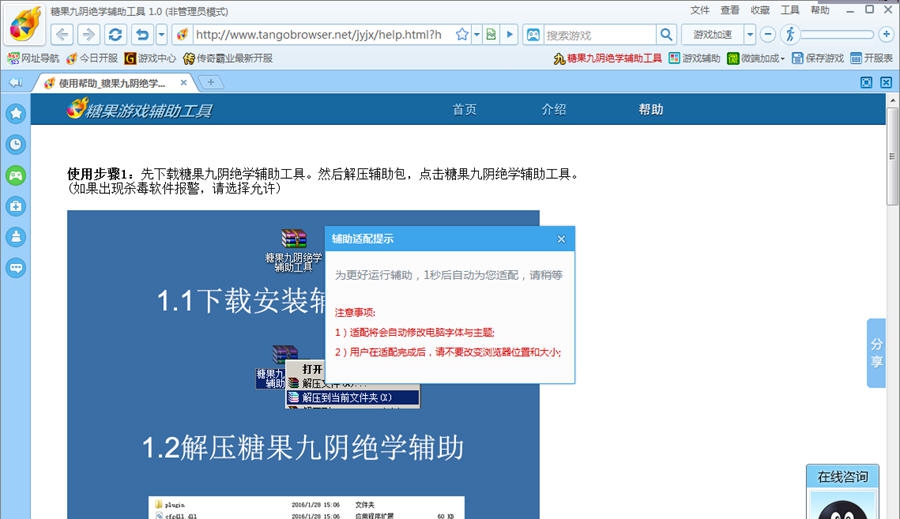The height and width of the screenshot is (519, 900).
Task: Click the page vertical scrollbar thumb
Action: (x=892, y=156)
